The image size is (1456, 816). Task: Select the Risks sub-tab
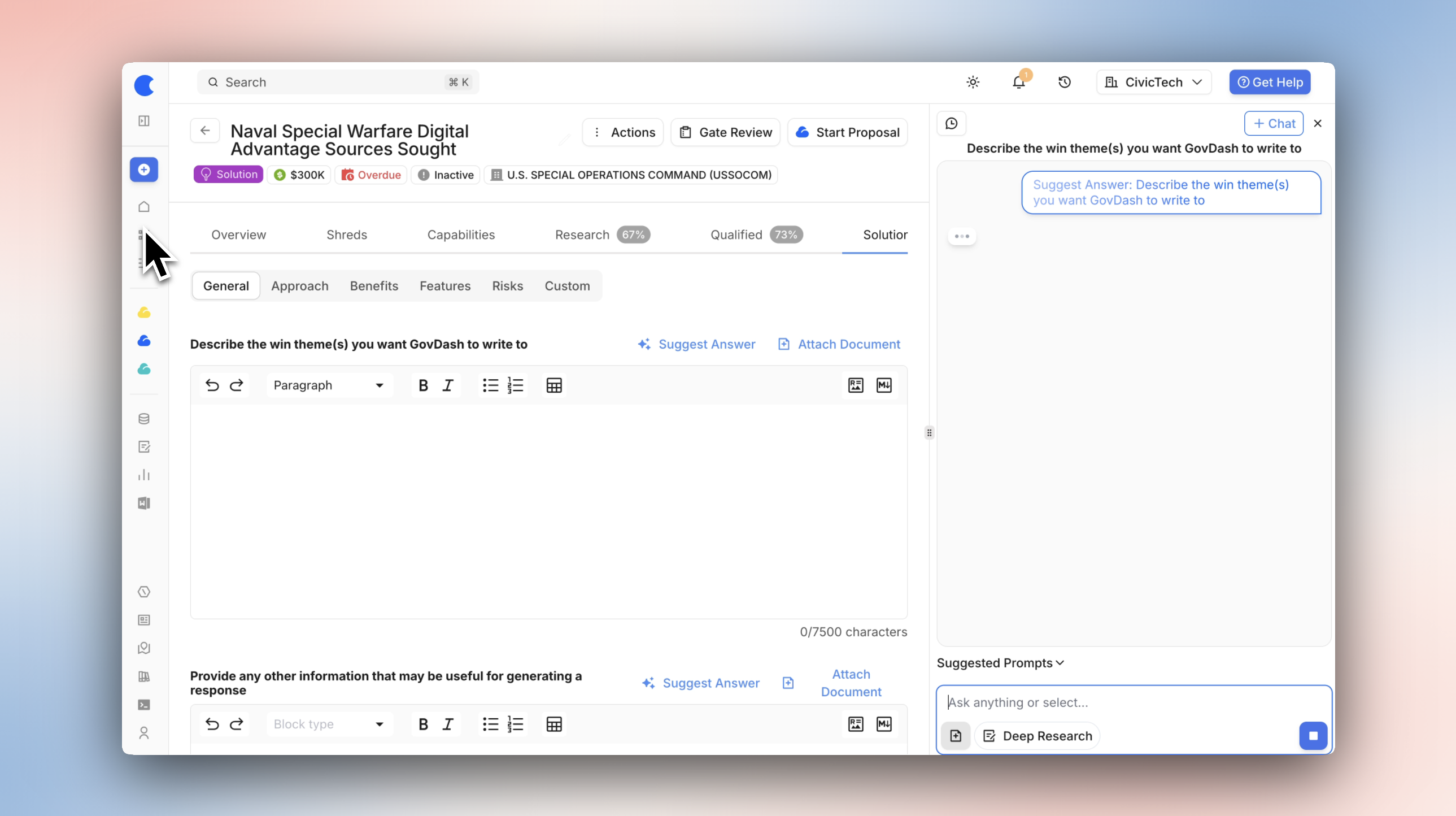pyautogui.click(x=507, y=286)
